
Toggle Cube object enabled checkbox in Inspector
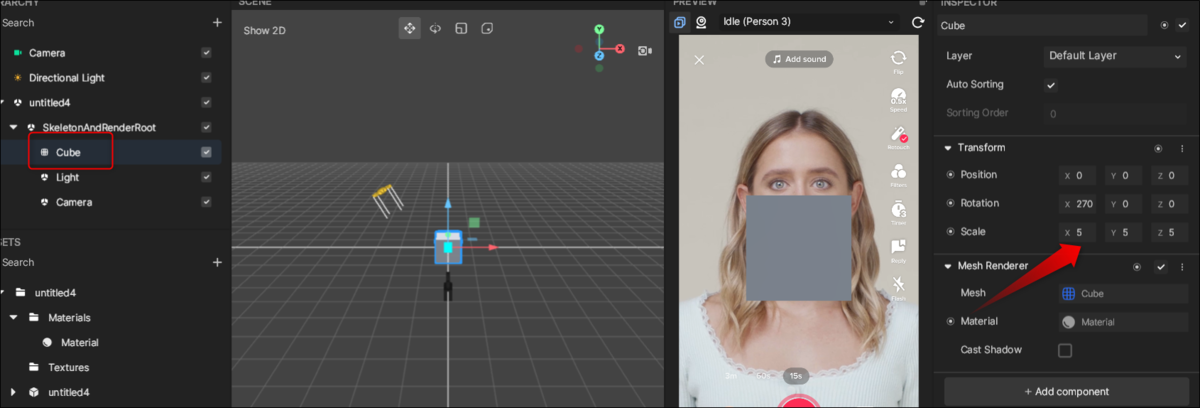(1181, 25)
